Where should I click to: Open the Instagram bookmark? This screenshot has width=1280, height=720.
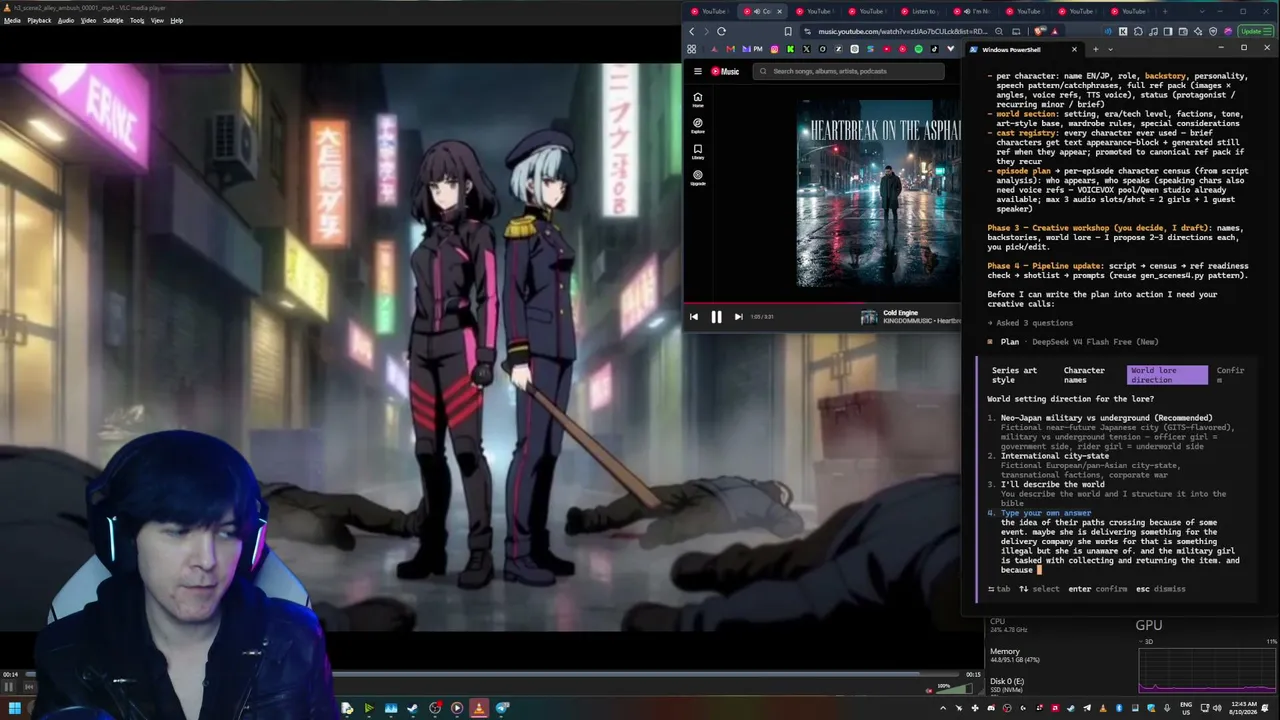pyautogui.click(x=774, y=49)
